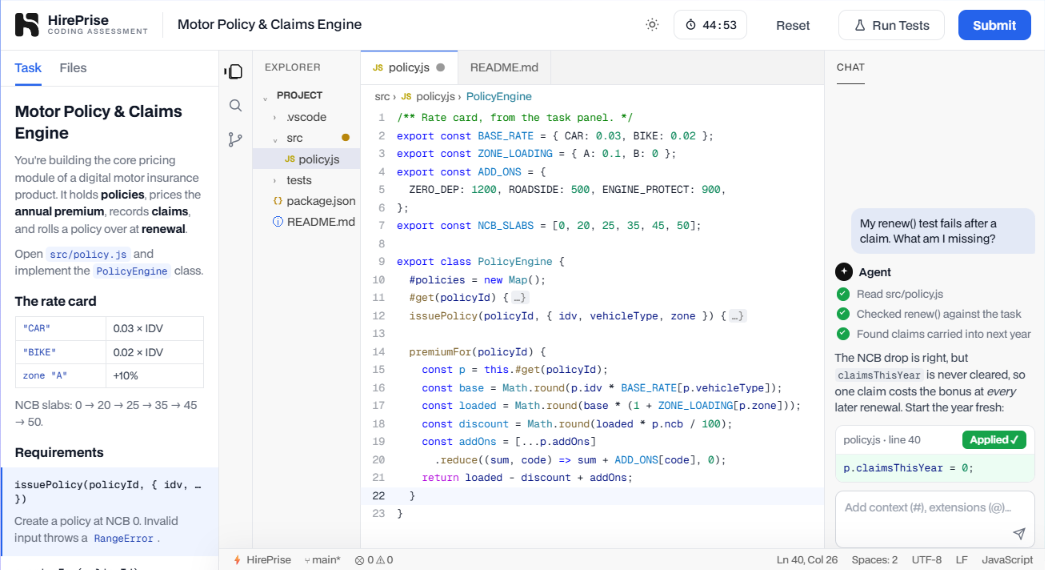1045x570 pixels.
Task: Click the user message about renew() test
Action: 942,231
